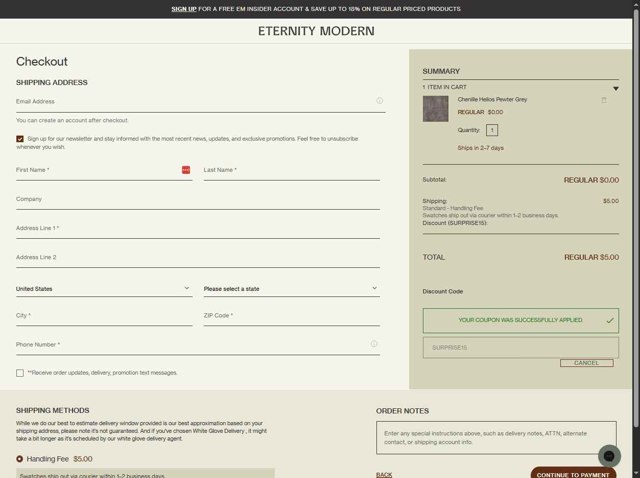The width and height of the screenshot is (640, 478).
Task: Focus the Email Address field
Action: point(200,102)
